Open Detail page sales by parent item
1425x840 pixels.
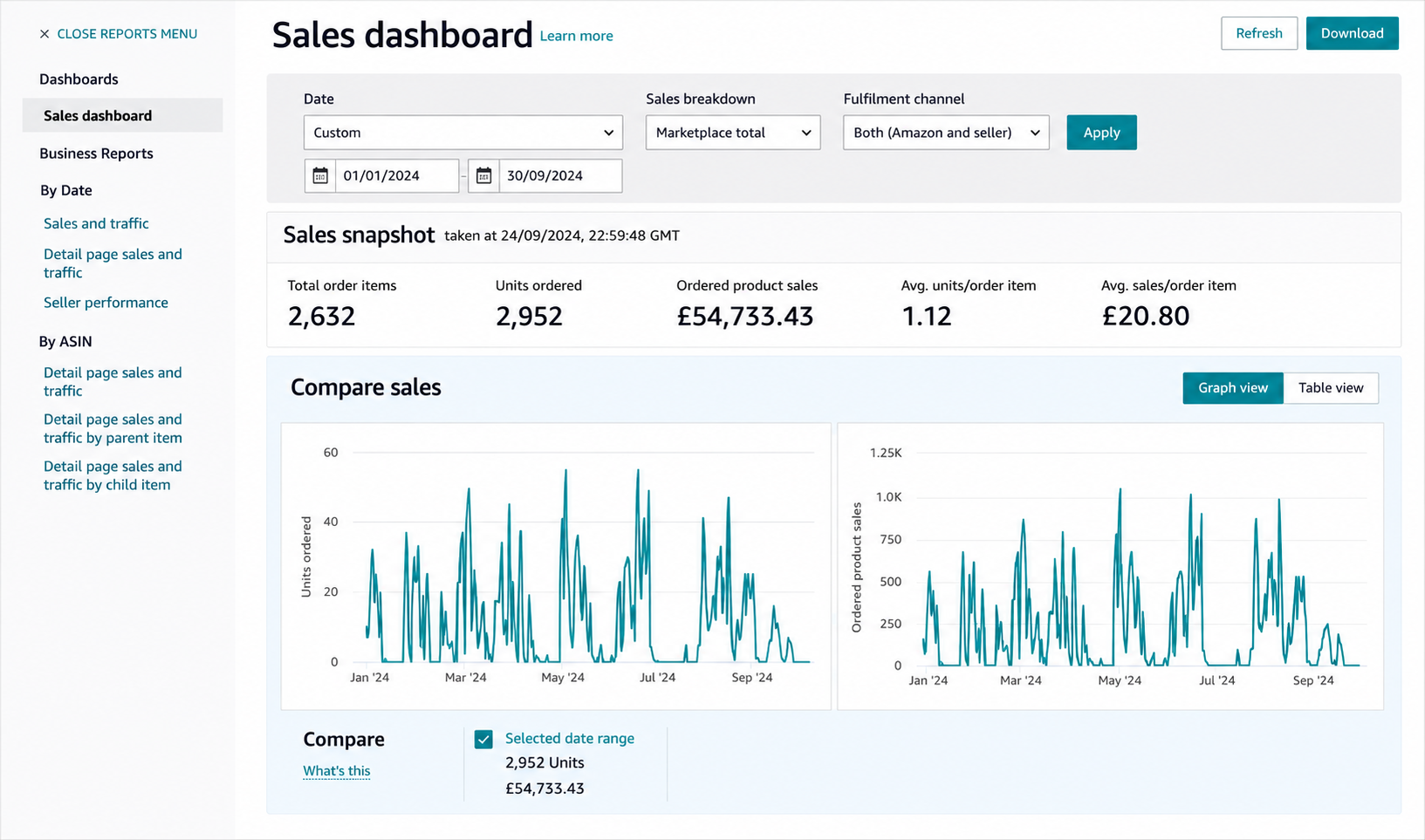(x=113, y=428)
